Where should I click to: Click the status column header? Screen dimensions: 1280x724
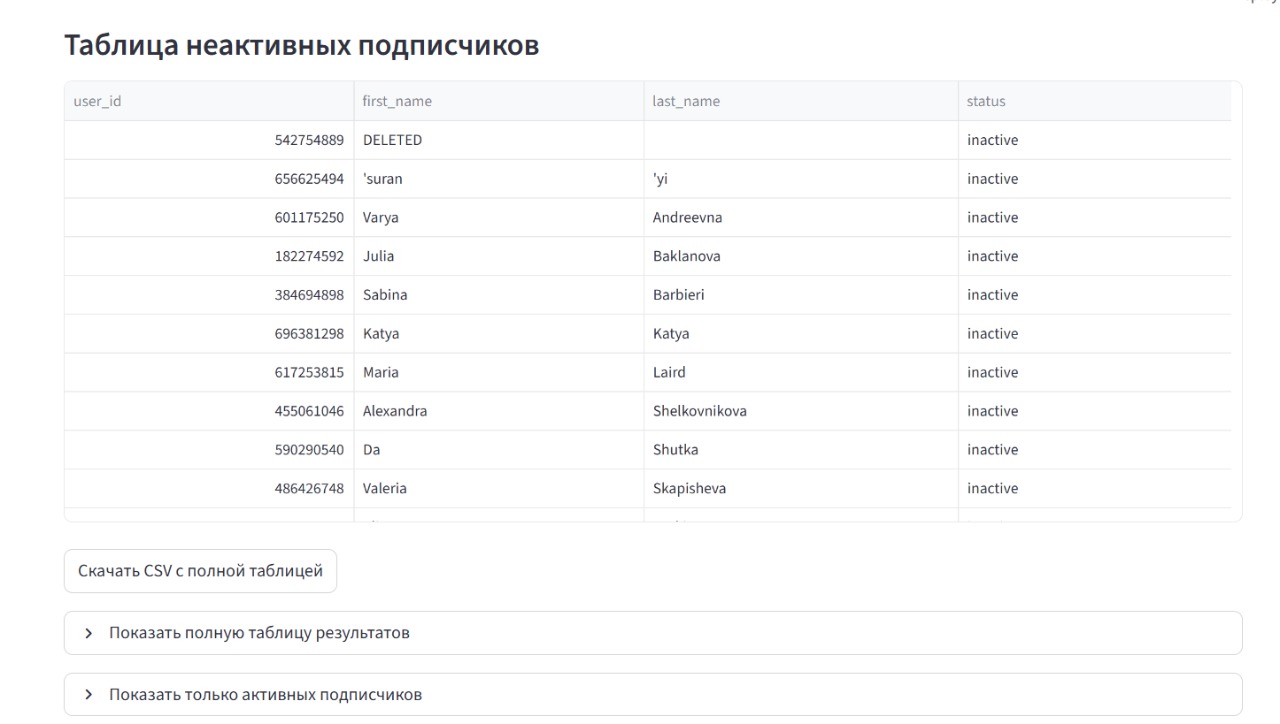click(1094, 101)
